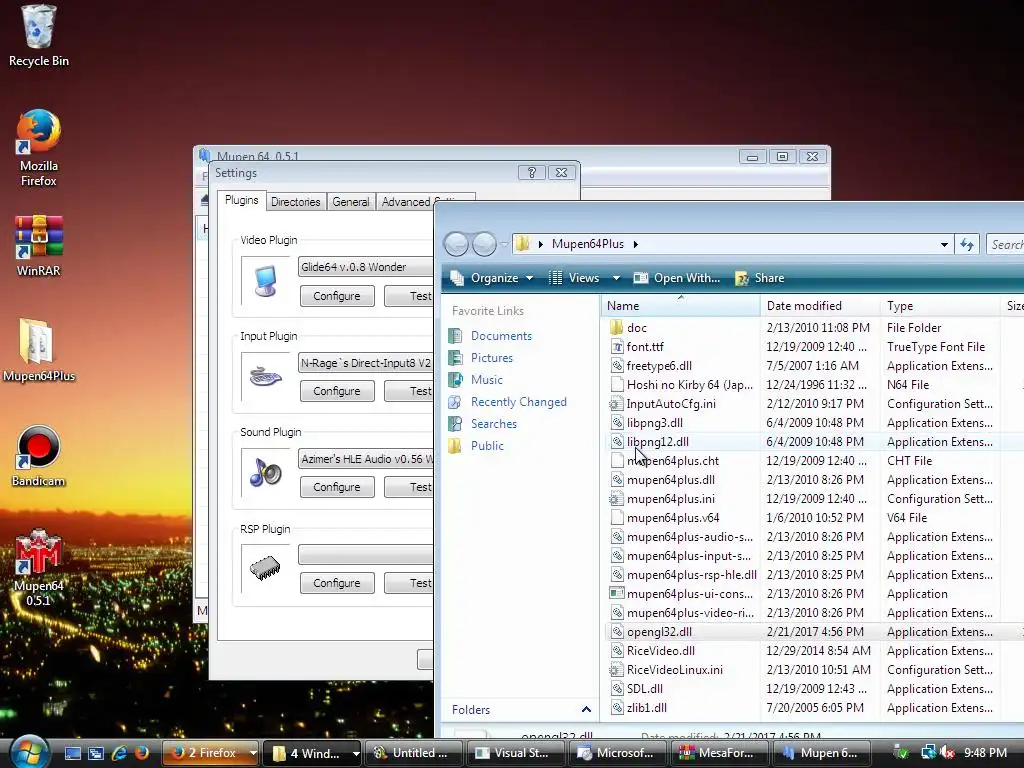Sort by the Name column header
Screen dimensions: 1024x768
(x=680, y=306)
